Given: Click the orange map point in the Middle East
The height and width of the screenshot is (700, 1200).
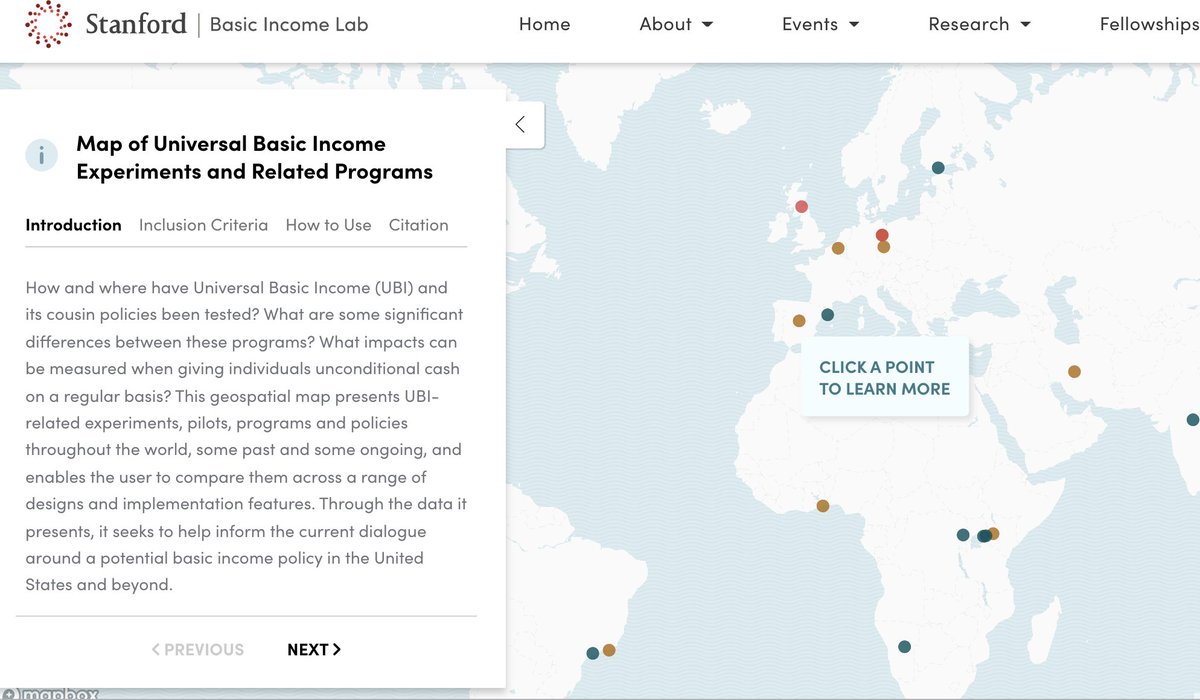Looking at the screenshot, I should coord(1074,371).
